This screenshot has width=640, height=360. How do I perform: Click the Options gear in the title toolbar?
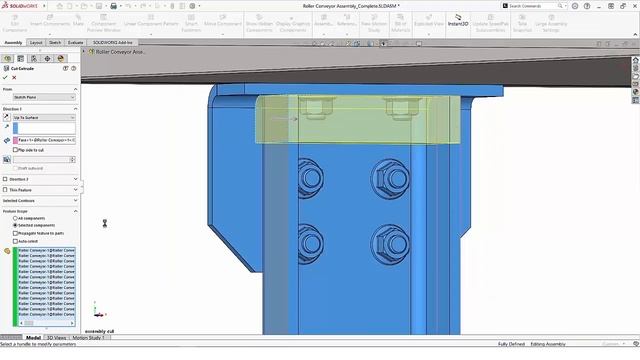tap(192, 6)
